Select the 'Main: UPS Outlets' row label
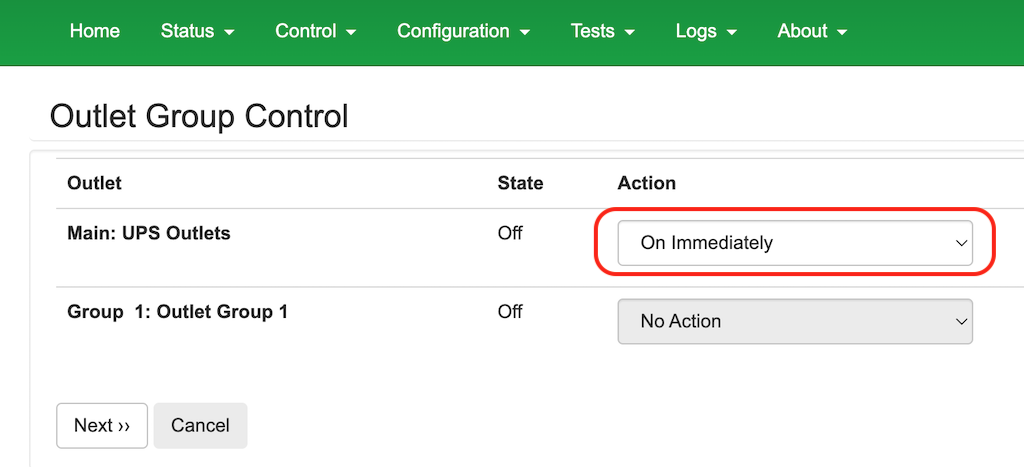The width and height of the screenshot is (1024, 467). [149, 233]
